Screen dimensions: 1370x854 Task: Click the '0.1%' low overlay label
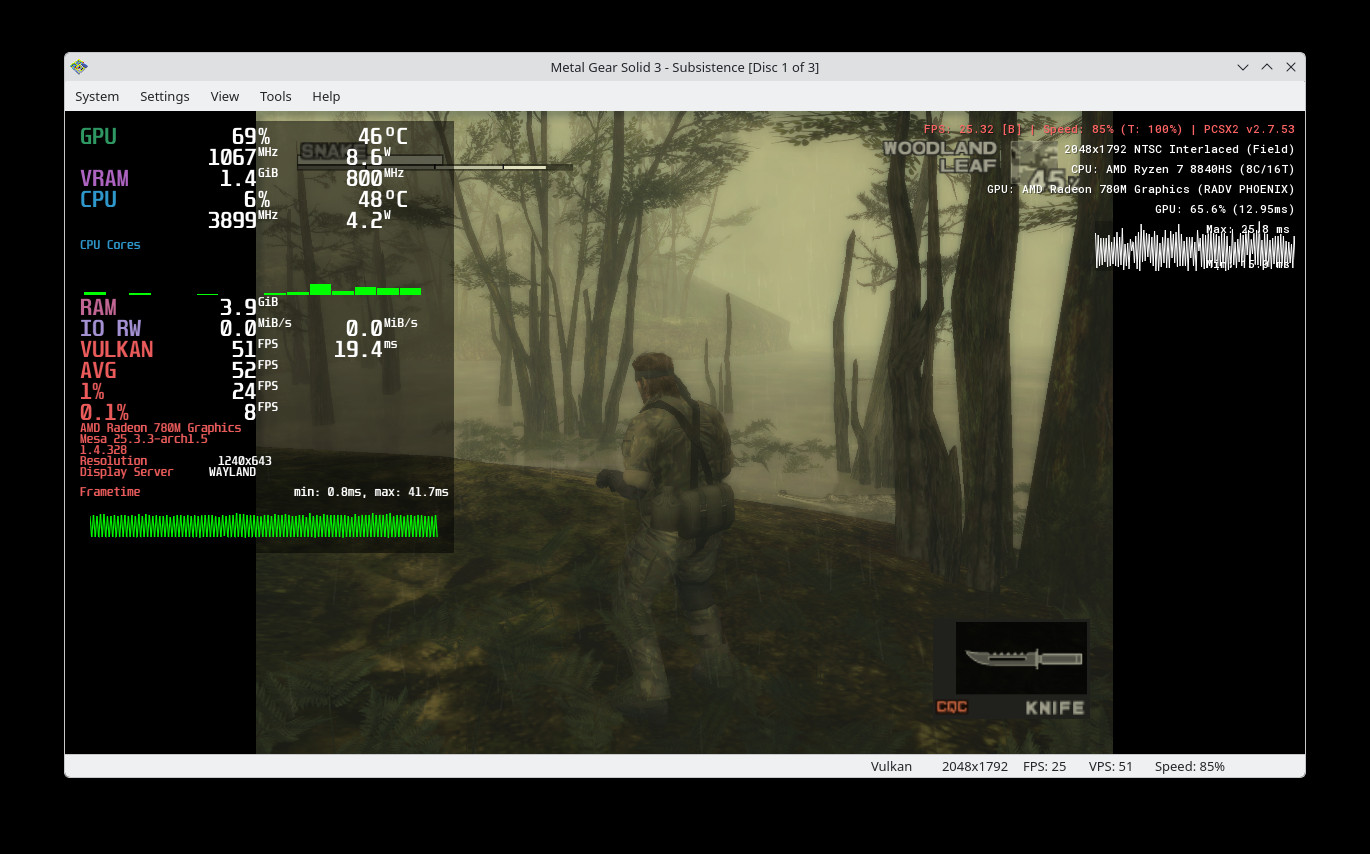click(x=104, y=412)
